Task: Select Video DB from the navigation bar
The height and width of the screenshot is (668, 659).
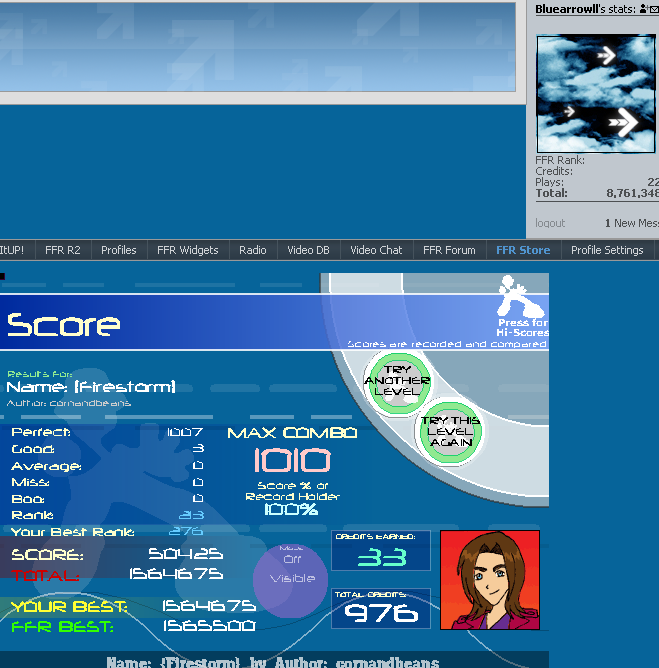Action: (308, 250)
